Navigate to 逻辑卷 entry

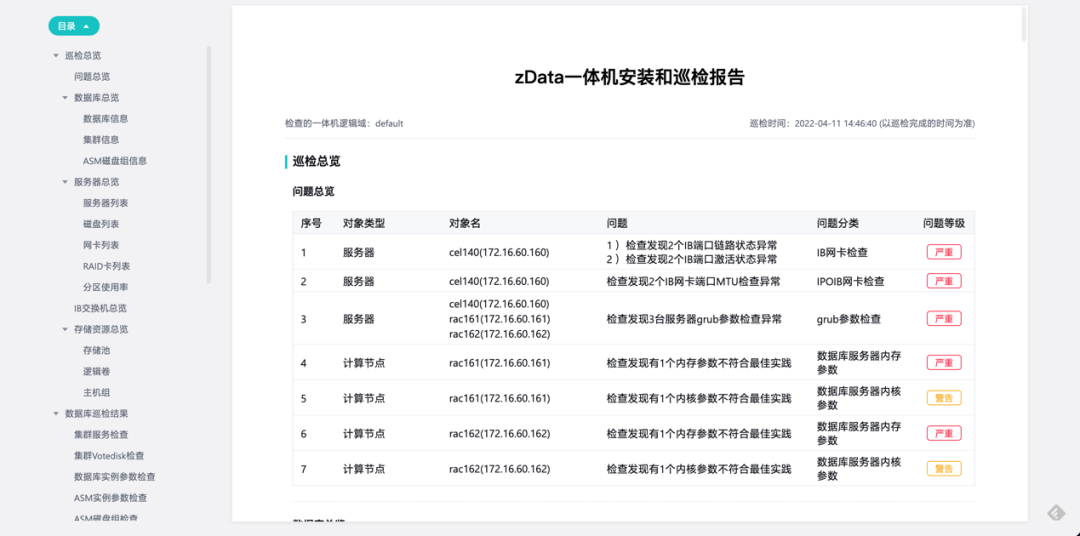96,371
